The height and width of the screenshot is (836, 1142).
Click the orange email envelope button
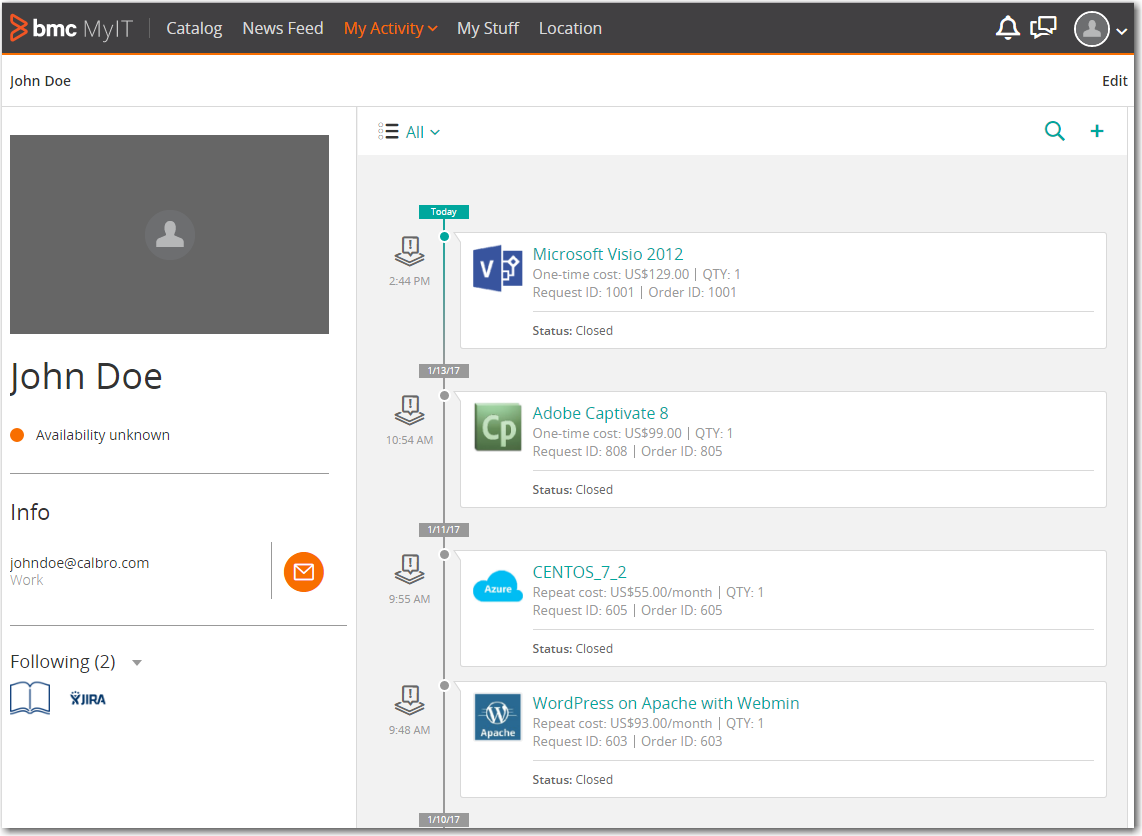304,572
